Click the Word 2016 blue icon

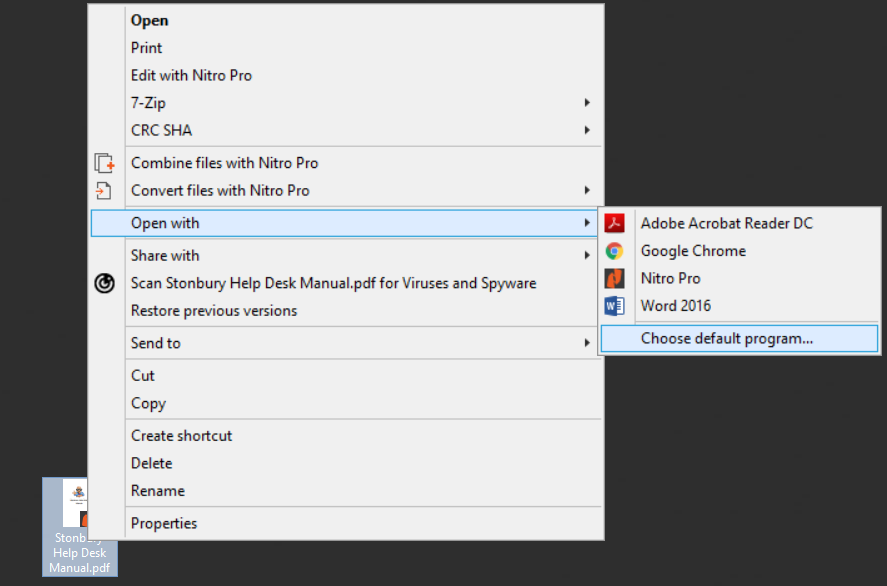click(x=614, y=306)
